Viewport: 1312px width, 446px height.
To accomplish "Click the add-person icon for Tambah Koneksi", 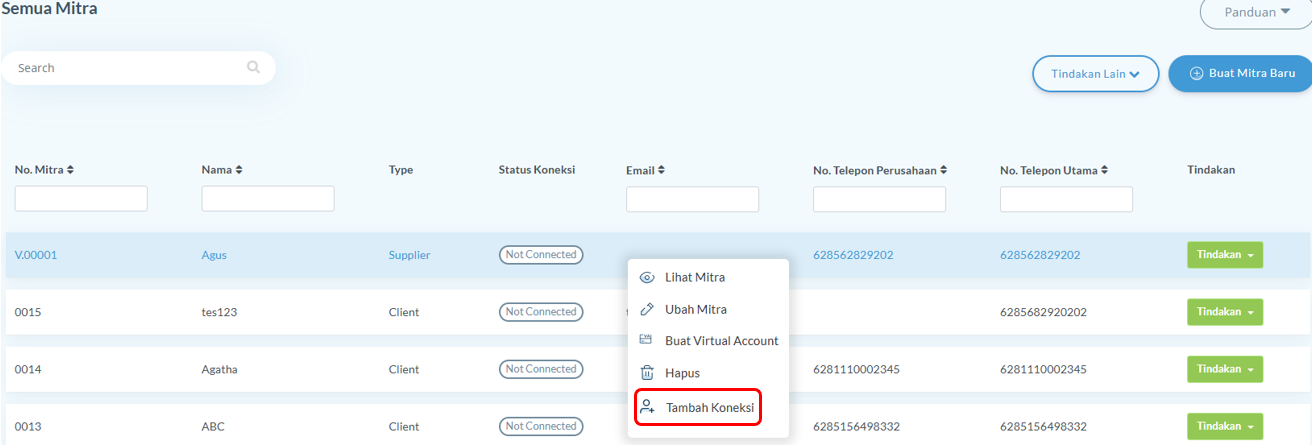I will (647, 407).
